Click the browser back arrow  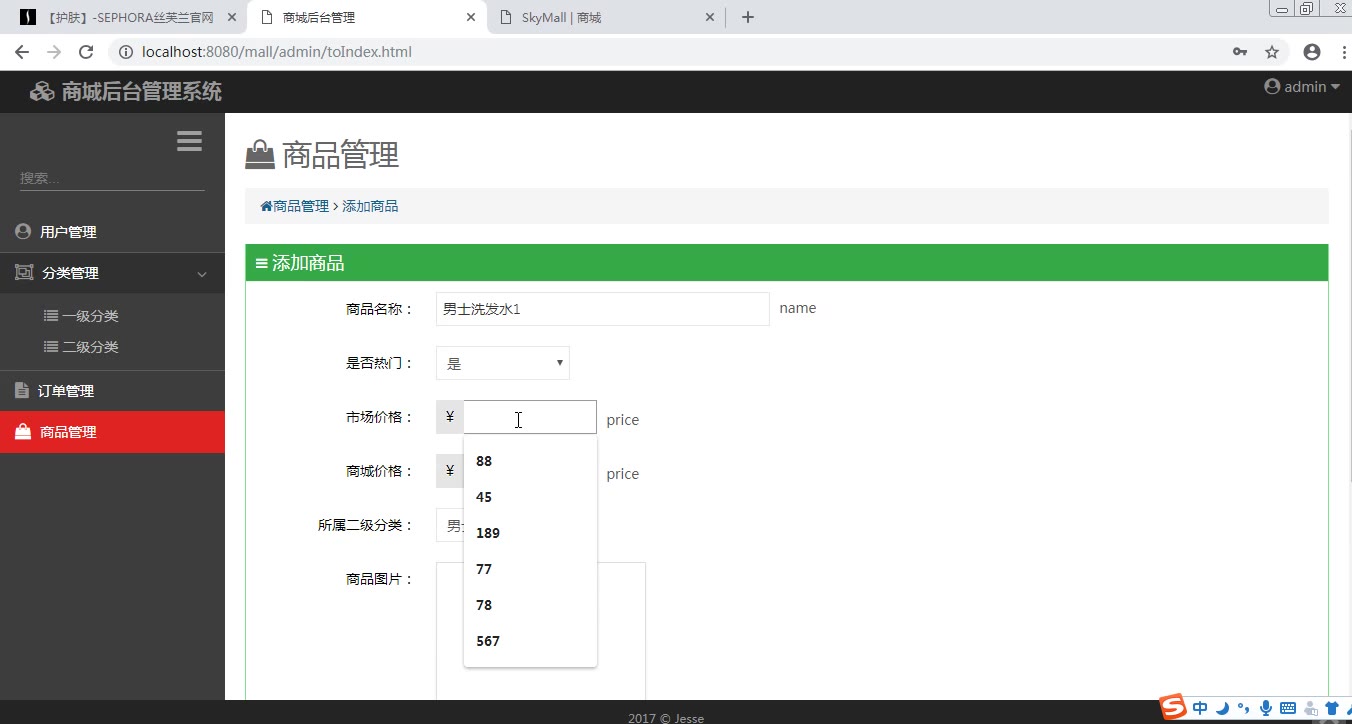[x=22, y=52]
